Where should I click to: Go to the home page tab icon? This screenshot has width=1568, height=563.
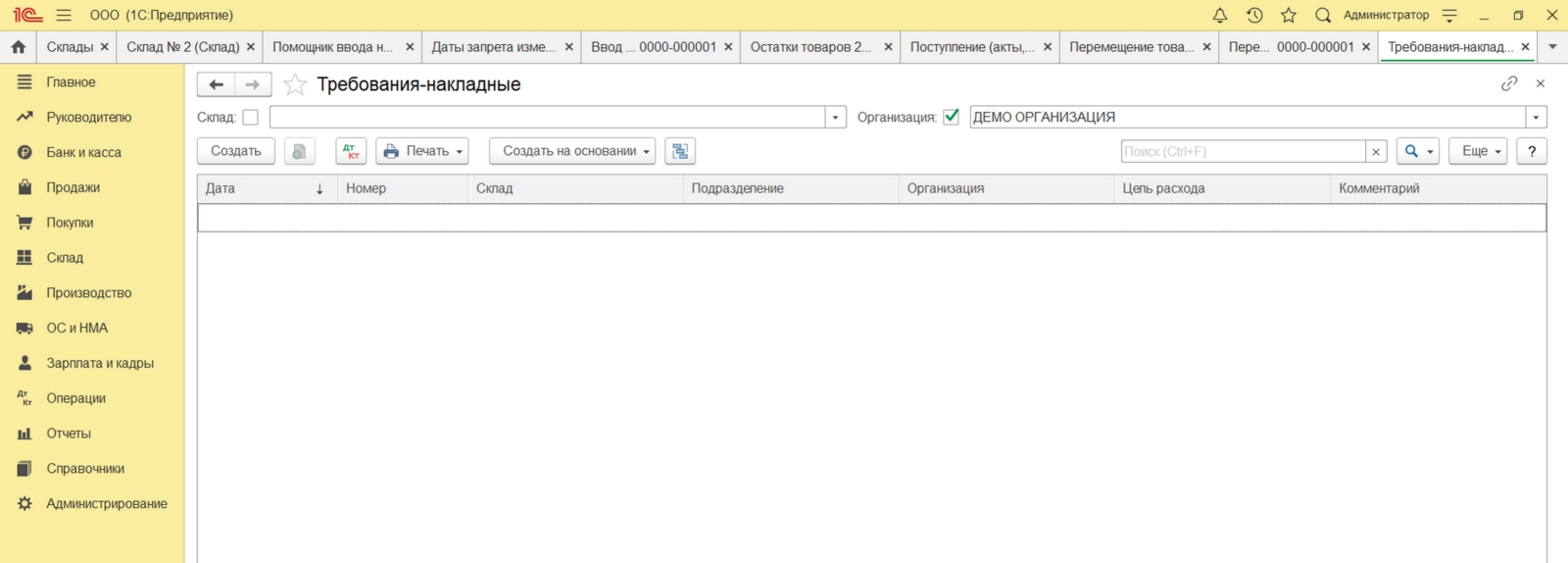[x=18, y=46]
